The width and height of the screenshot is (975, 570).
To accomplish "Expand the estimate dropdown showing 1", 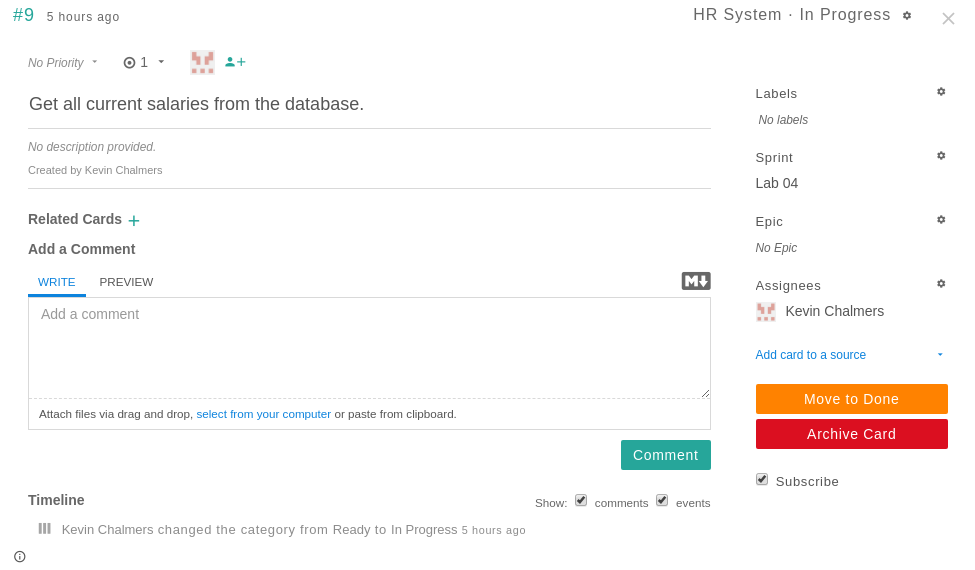I will click(x=145, y=62).
